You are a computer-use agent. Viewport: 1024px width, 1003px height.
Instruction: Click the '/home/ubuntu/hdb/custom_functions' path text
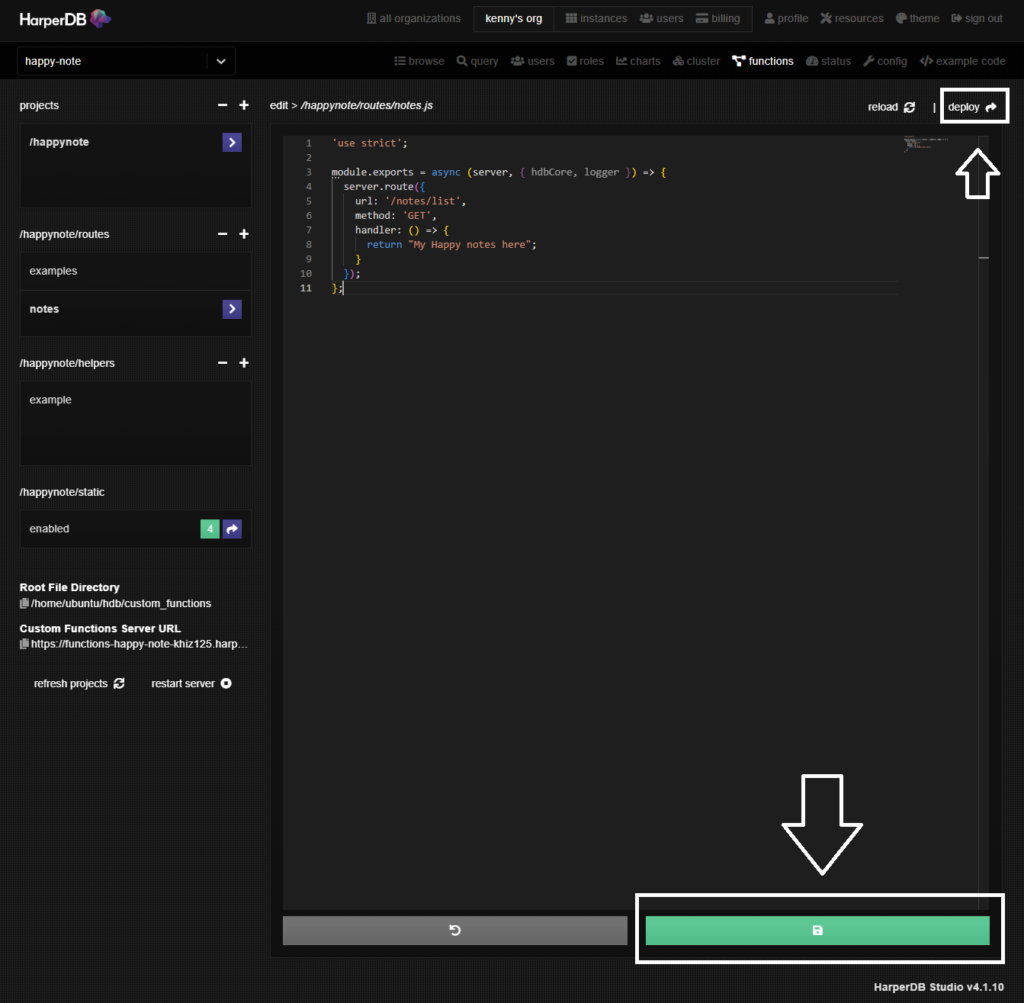coord(121,603)
